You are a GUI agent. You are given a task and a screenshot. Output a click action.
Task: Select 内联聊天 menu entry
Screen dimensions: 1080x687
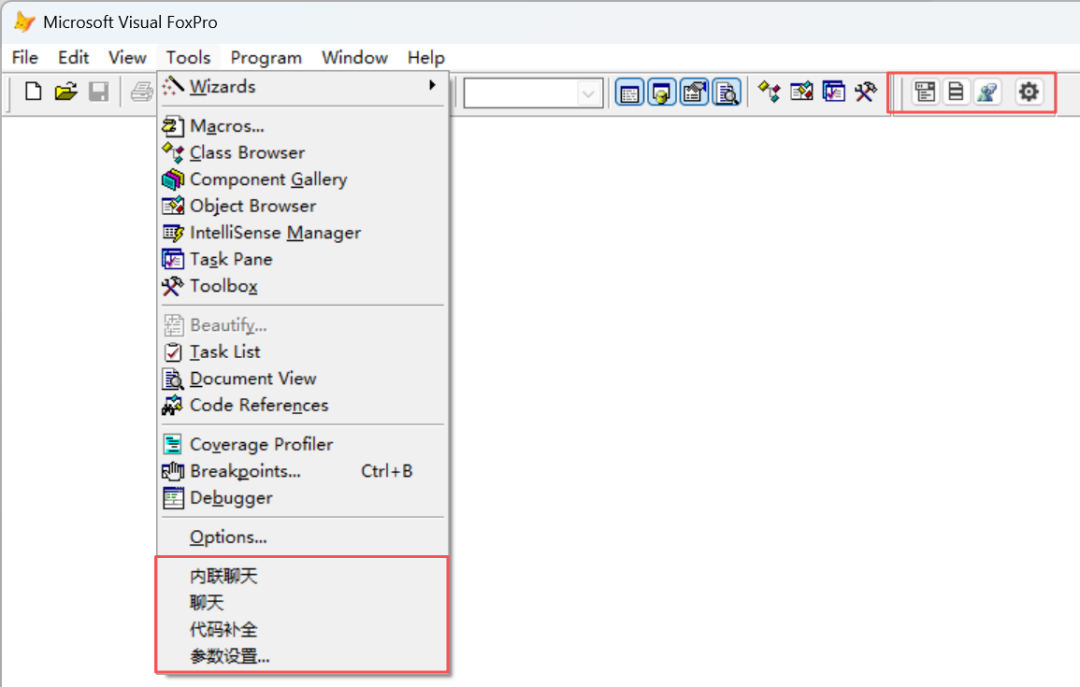(x=303, y=576)
